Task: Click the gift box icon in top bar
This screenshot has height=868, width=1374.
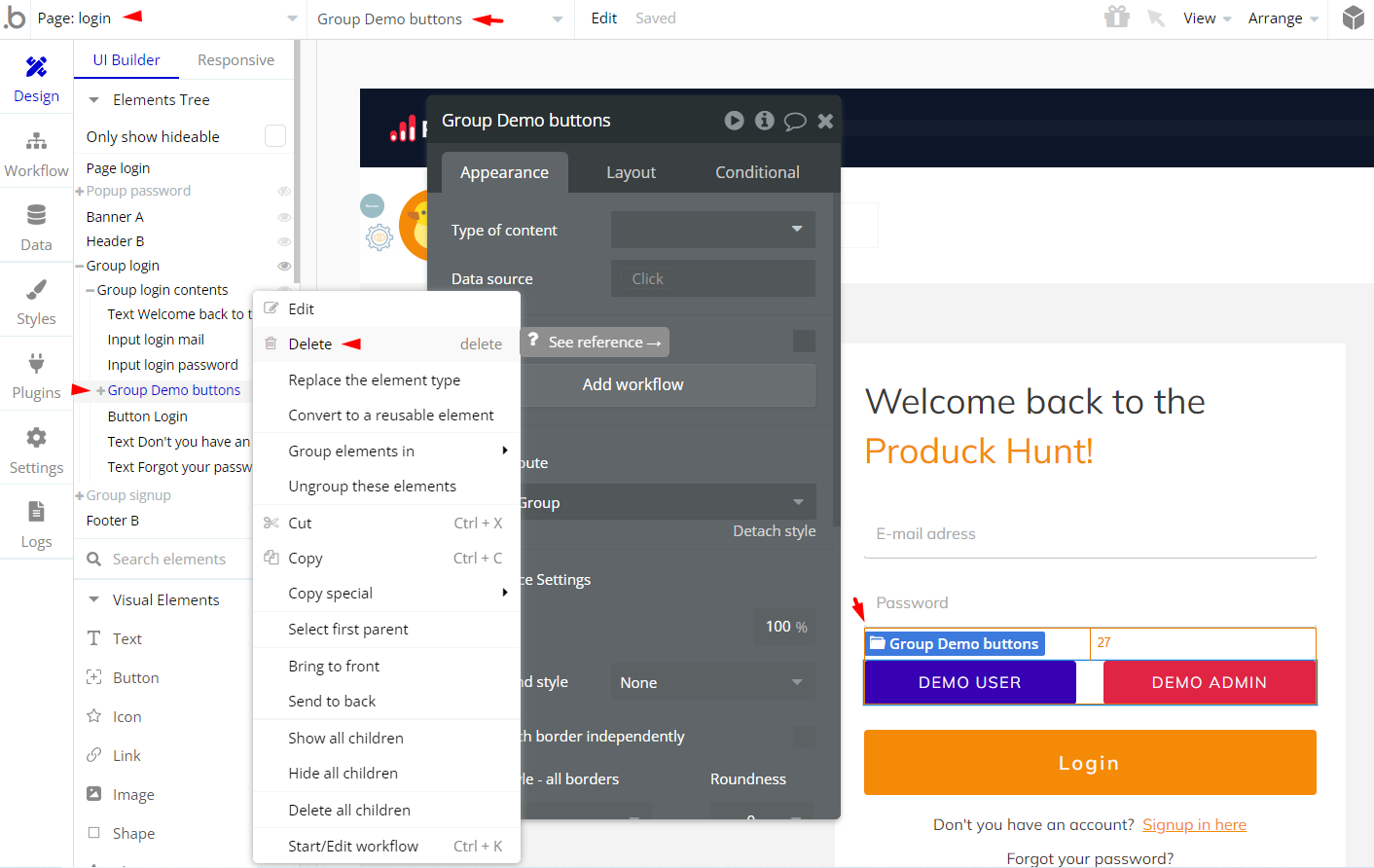Action: (1117, 18)
